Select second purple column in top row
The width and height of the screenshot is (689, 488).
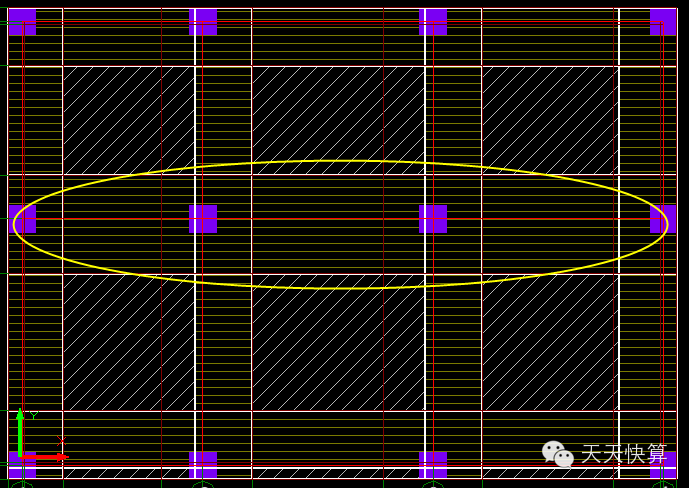pos(203,22)
